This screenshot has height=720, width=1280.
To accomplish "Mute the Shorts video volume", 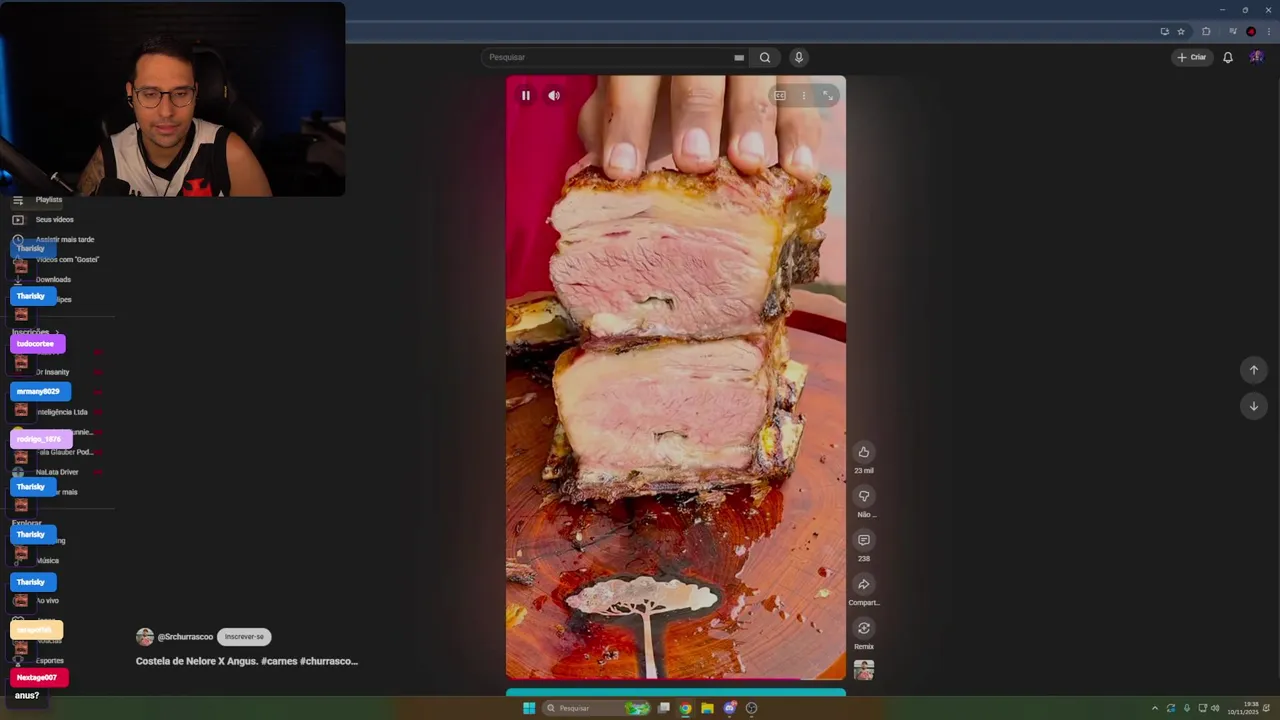I will [x=554, y=96].
